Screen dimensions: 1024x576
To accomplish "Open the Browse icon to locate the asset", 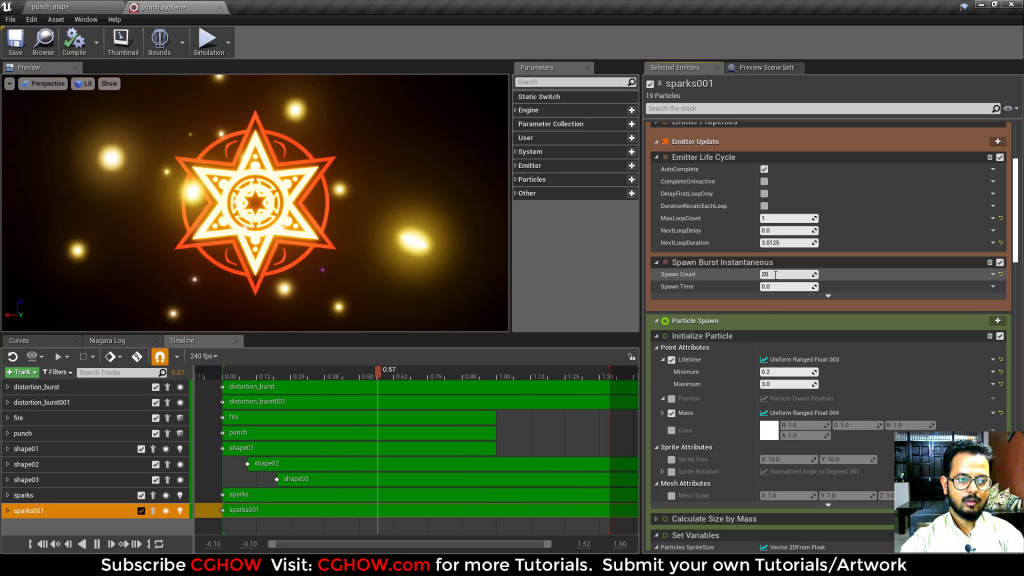I will pos(42,40).
